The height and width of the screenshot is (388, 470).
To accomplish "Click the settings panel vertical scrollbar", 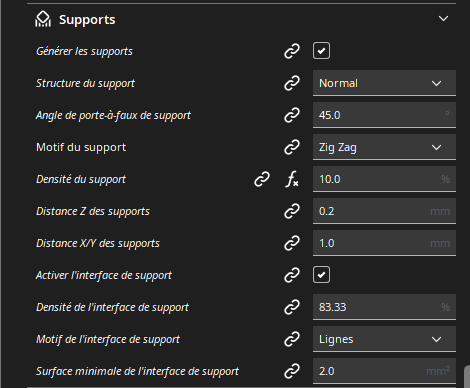I will pyautogui.click(x=467, y=377).
